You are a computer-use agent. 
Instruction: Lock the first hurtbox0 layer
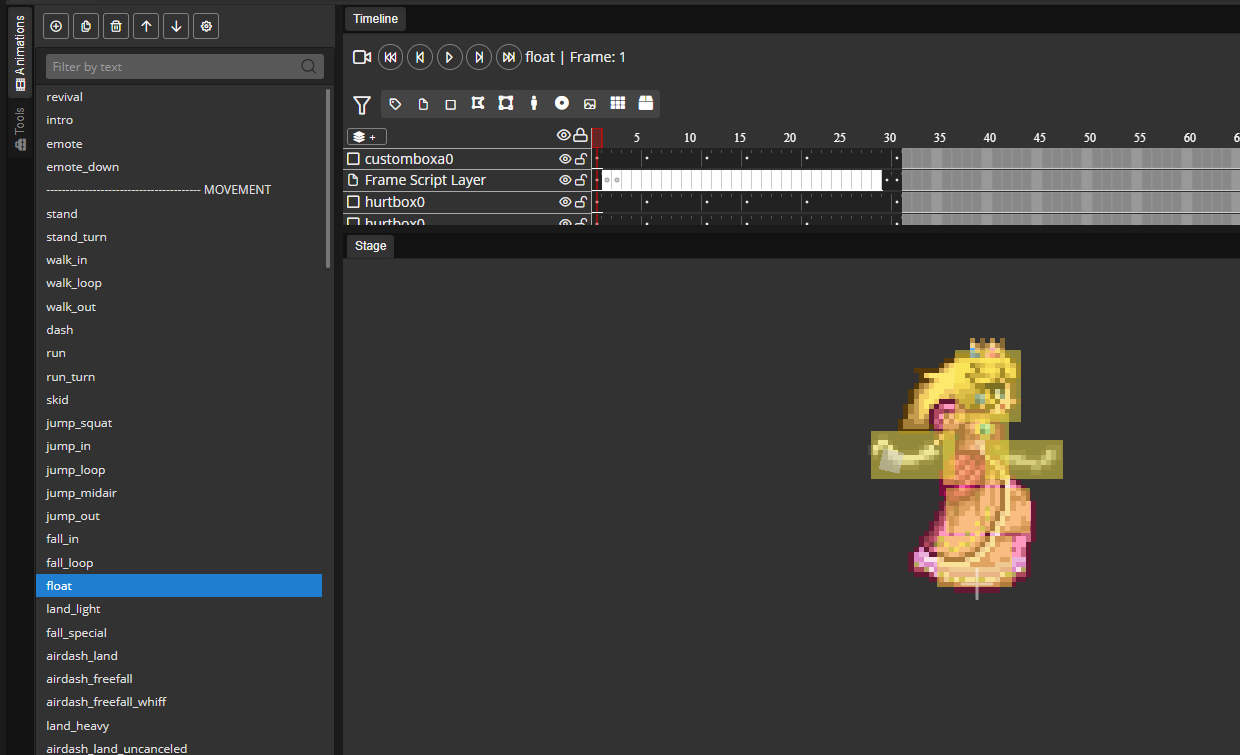(x=580, y=202)
